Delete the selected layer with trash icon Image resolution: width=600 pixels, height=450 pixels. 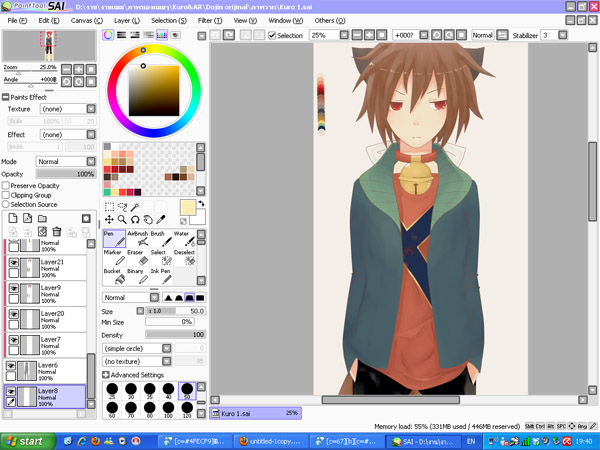point(57,232)
